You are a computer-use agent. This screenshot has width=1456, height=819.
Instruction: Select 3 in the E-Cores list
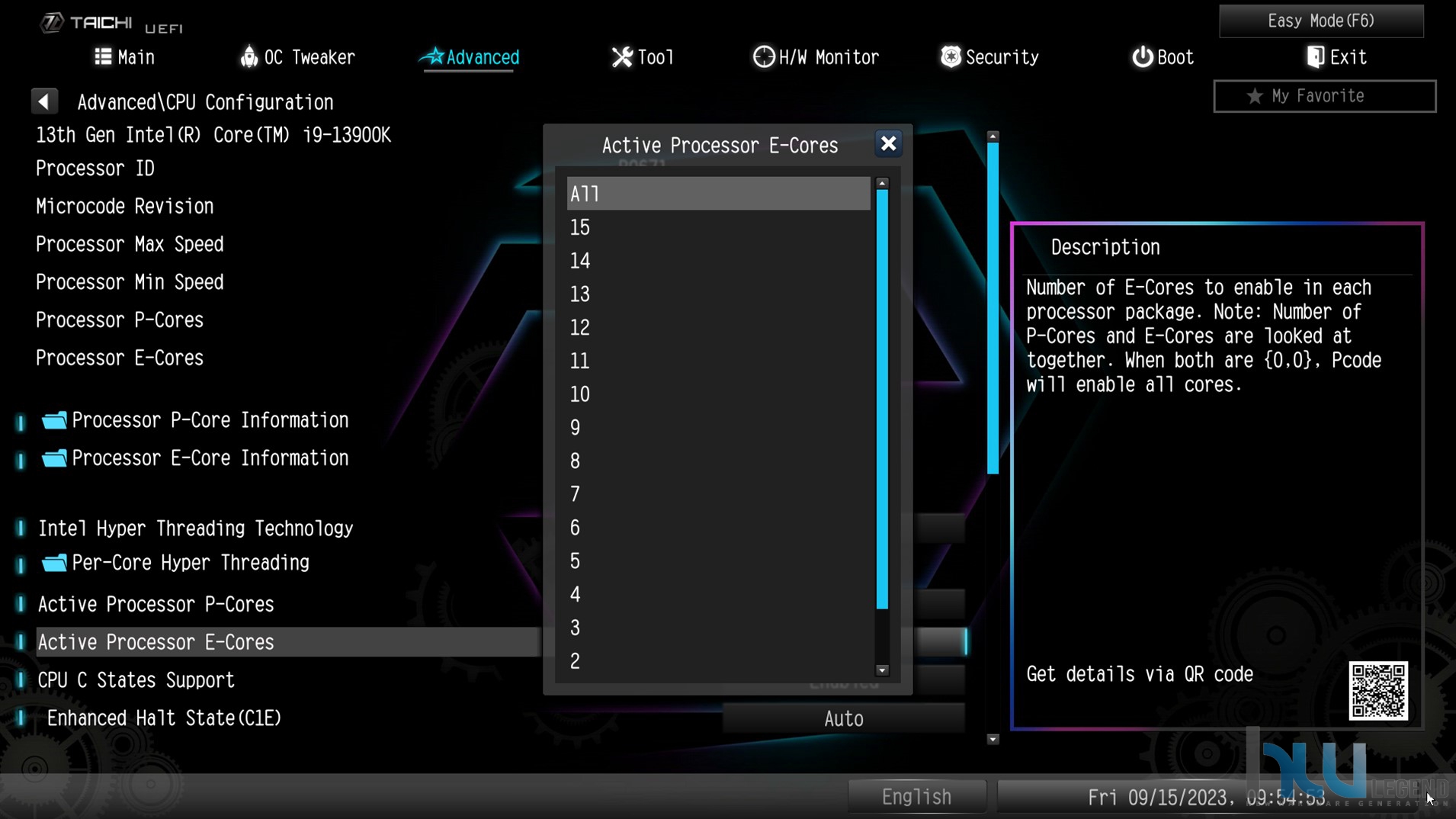718,628
